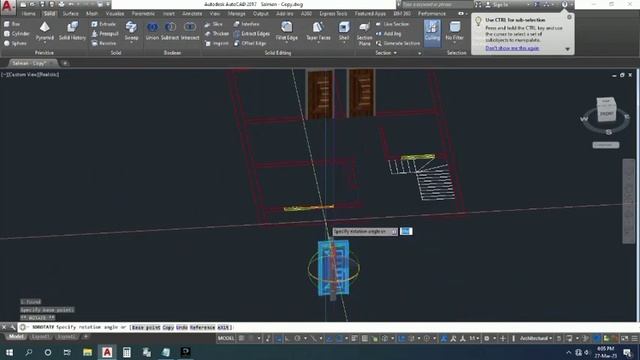Select the Cylinder primitive tool
Image resolution: width=640 pixels, height=360 pixels.
click(17, 33)
